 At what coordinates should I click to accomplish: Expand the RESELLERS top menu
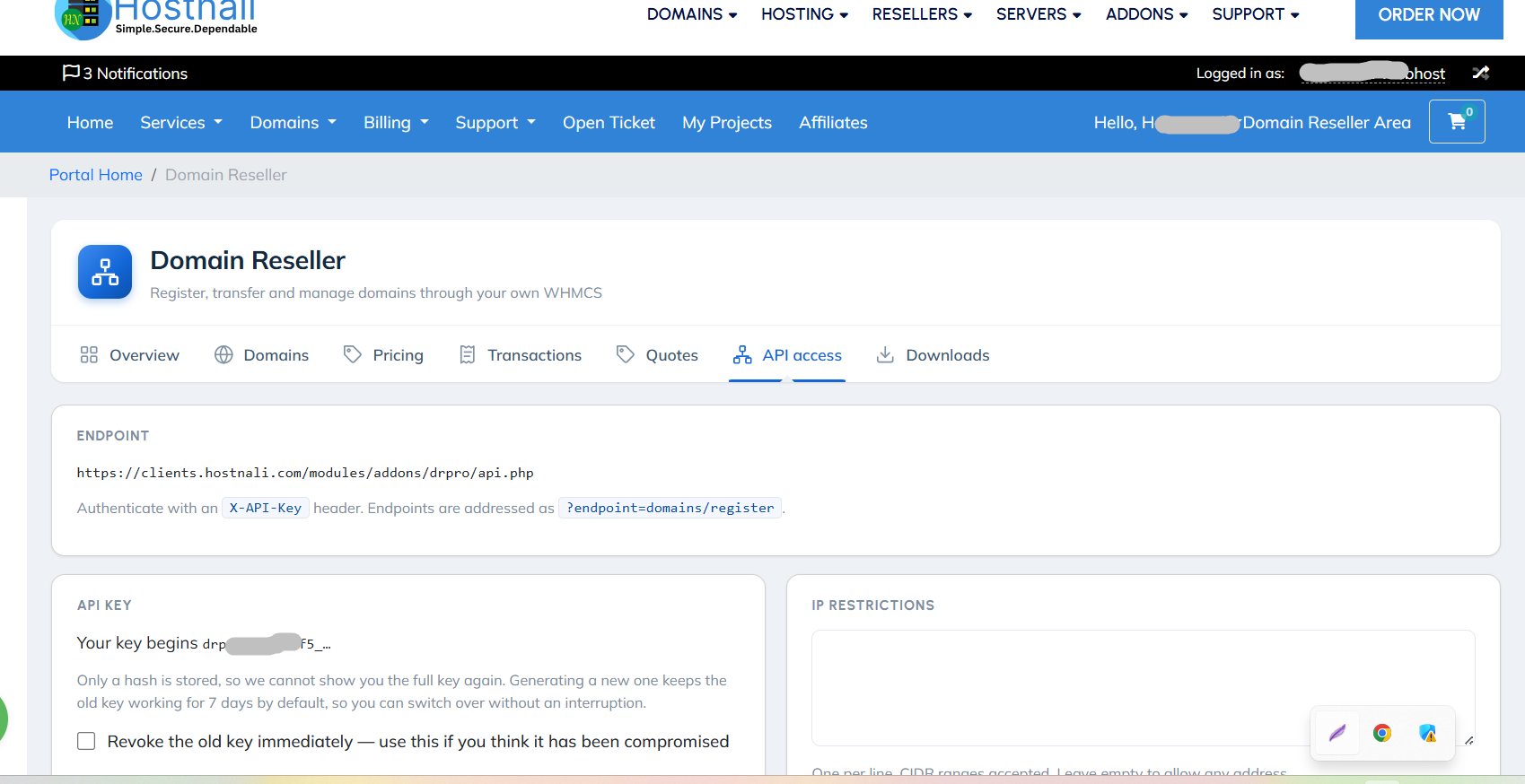point(922,14)
